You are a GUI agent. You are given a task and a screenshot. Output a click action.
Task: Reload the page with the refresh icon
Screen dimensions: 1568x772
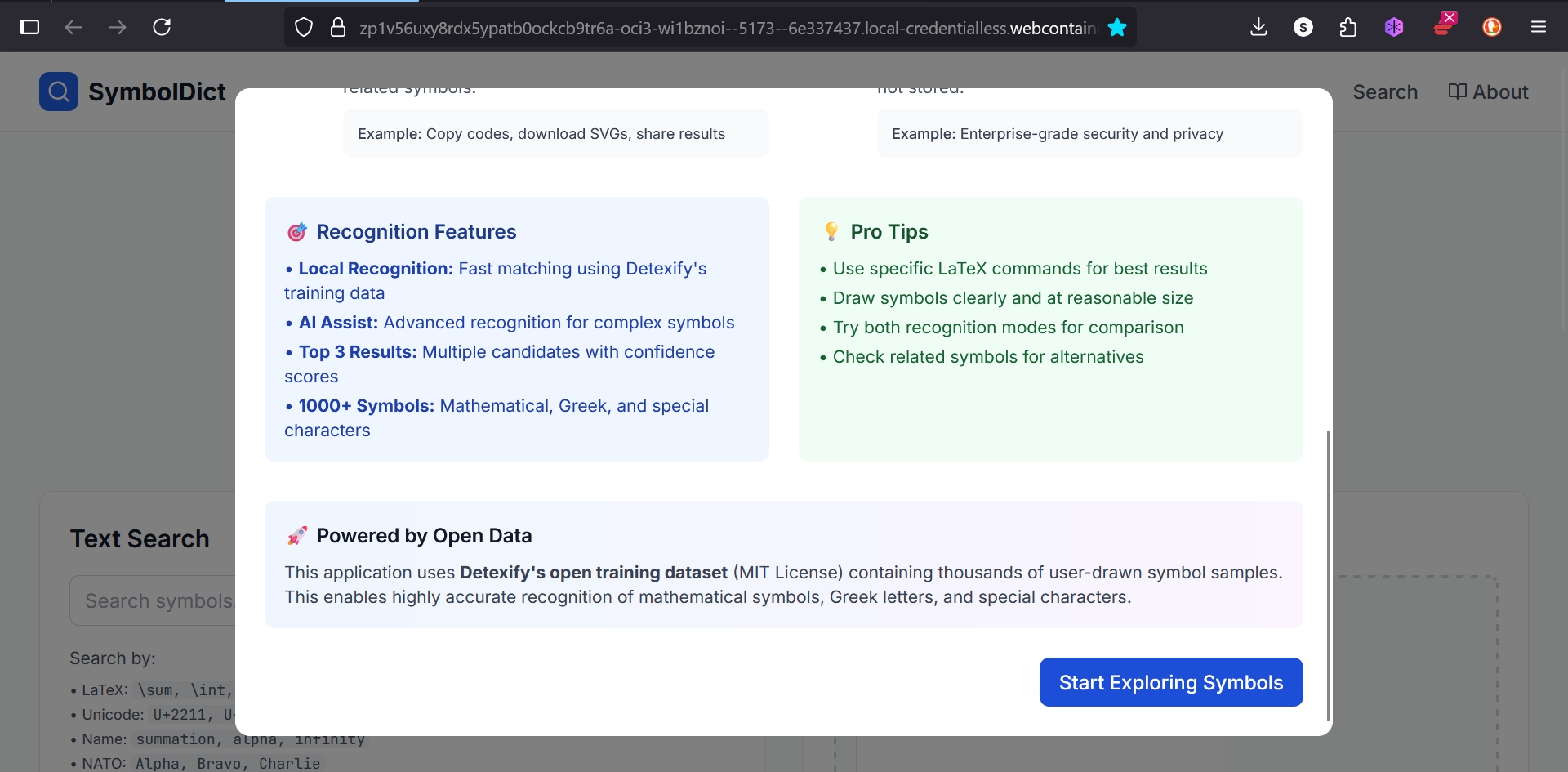[x=162, y=27]
